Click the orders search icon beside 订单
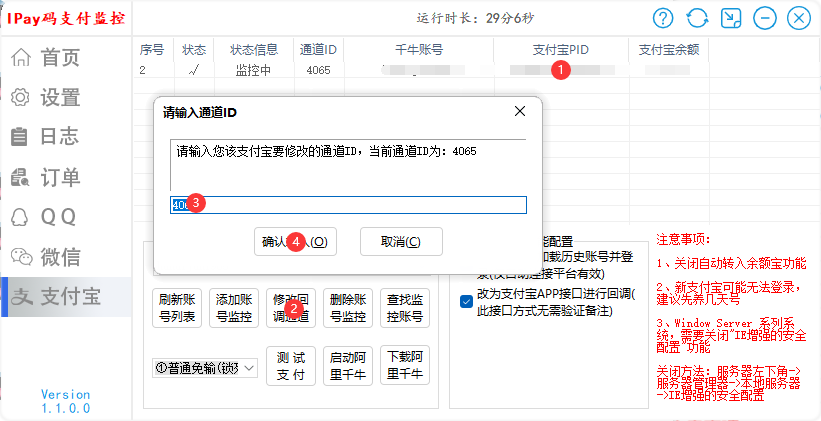This screenshot has height=421, width=821. 20,178
